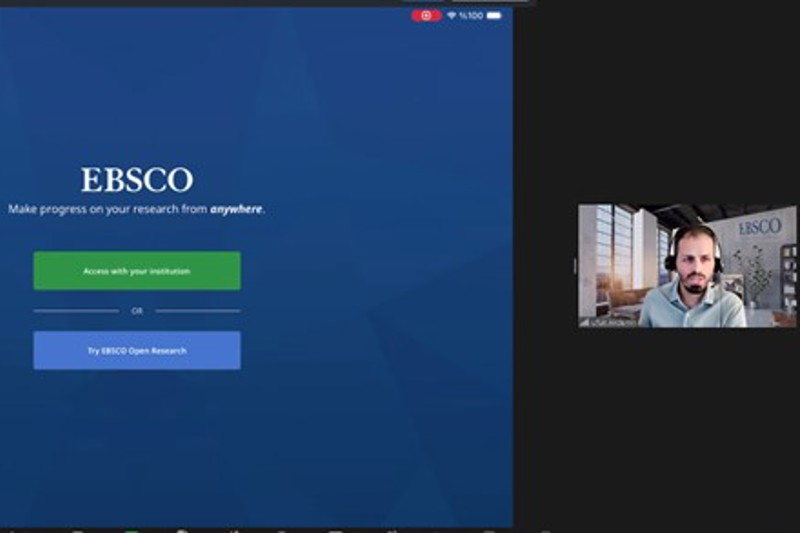Click the green icon in bottom taskbar

click(x=131, y=529)
